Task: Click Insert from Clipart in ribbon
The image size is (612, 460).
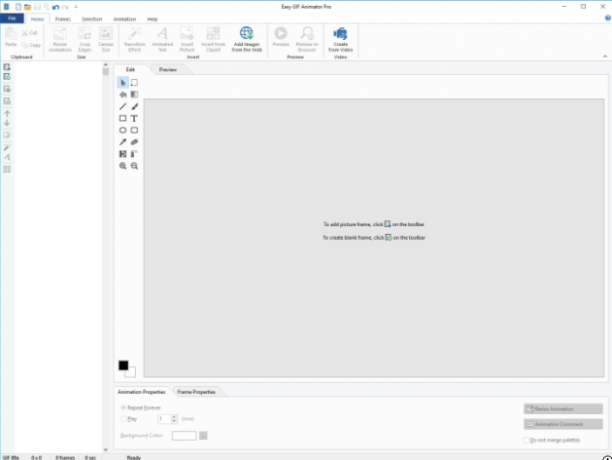Action: pos(213,39)
